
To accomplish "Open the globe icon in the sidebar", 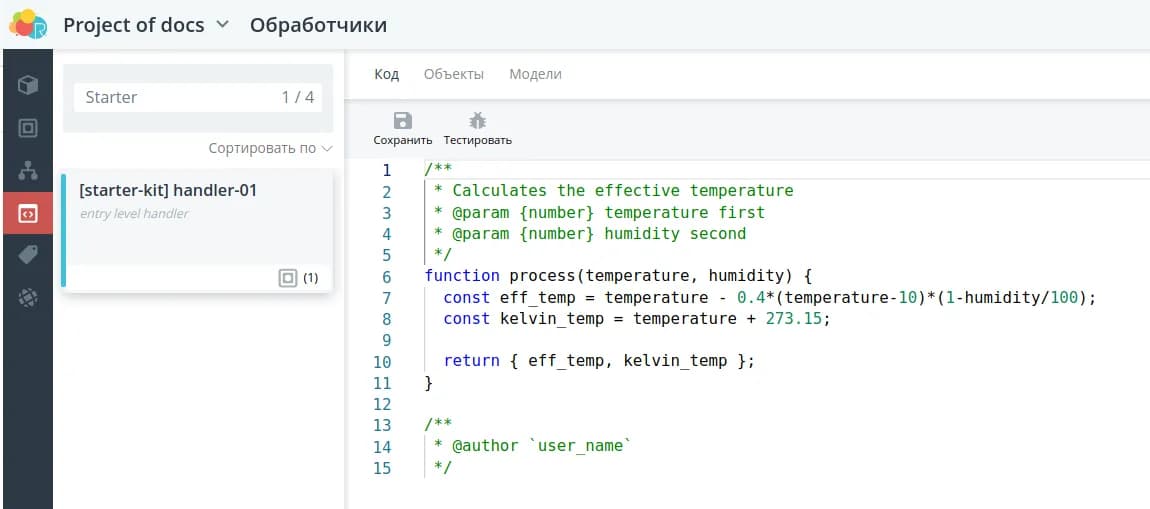I will pos(28,297).
